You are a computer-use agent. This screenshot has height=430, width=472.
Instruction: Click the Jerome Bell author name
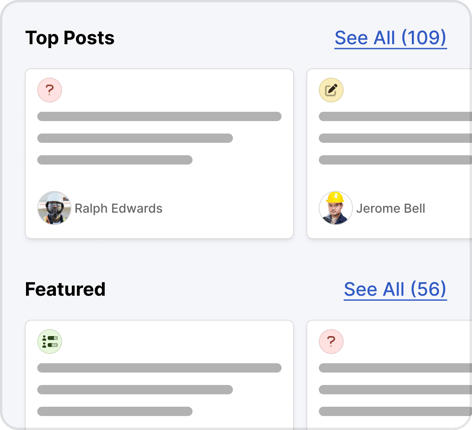coord(391,208)
